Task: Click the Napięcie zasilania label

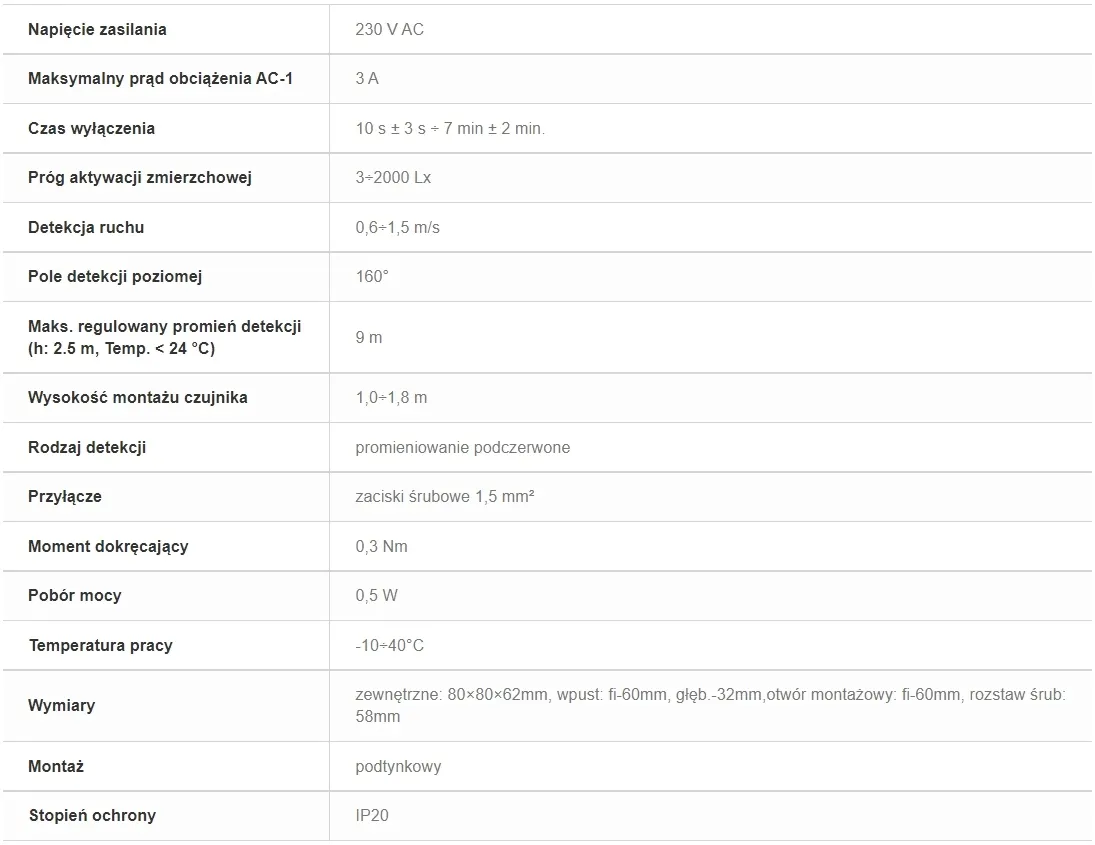Action: click(x=97, y=29)
